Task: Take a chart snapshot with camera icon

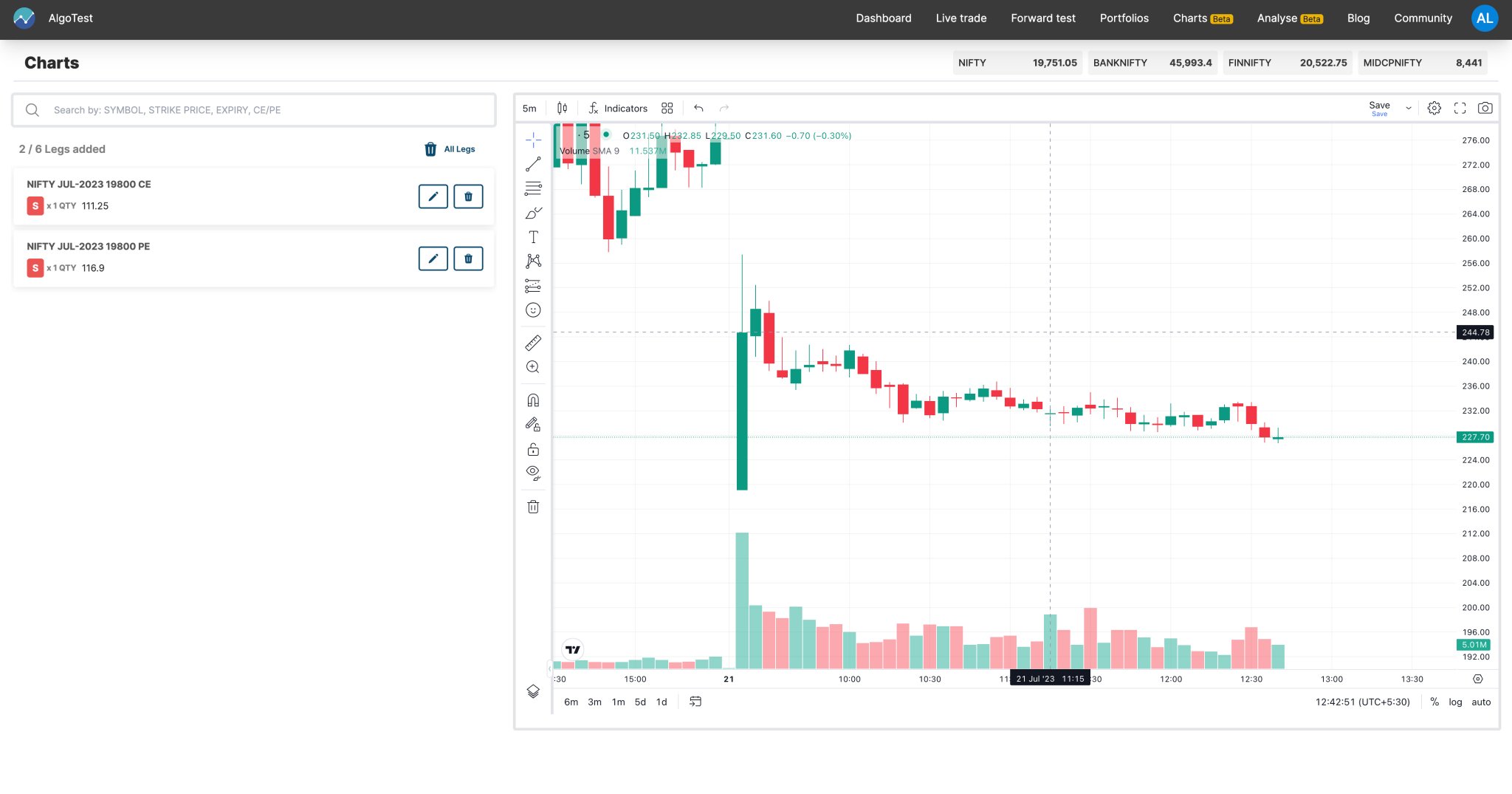Action: (x=1485, y=109)
